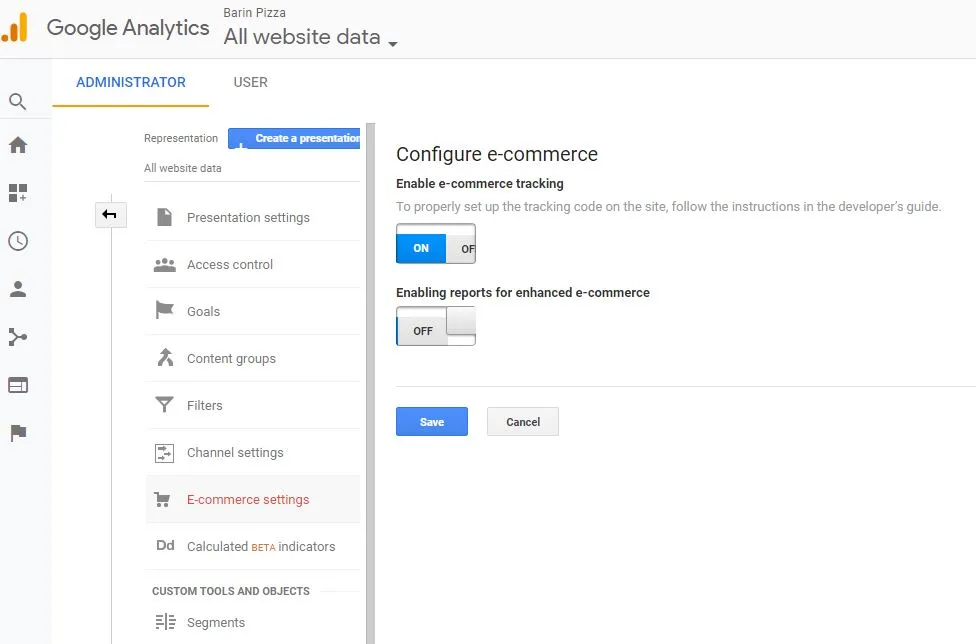The image size is (976, 644).
Task: Click the Channel settings sliders icon
Action: tap(164, 452)
